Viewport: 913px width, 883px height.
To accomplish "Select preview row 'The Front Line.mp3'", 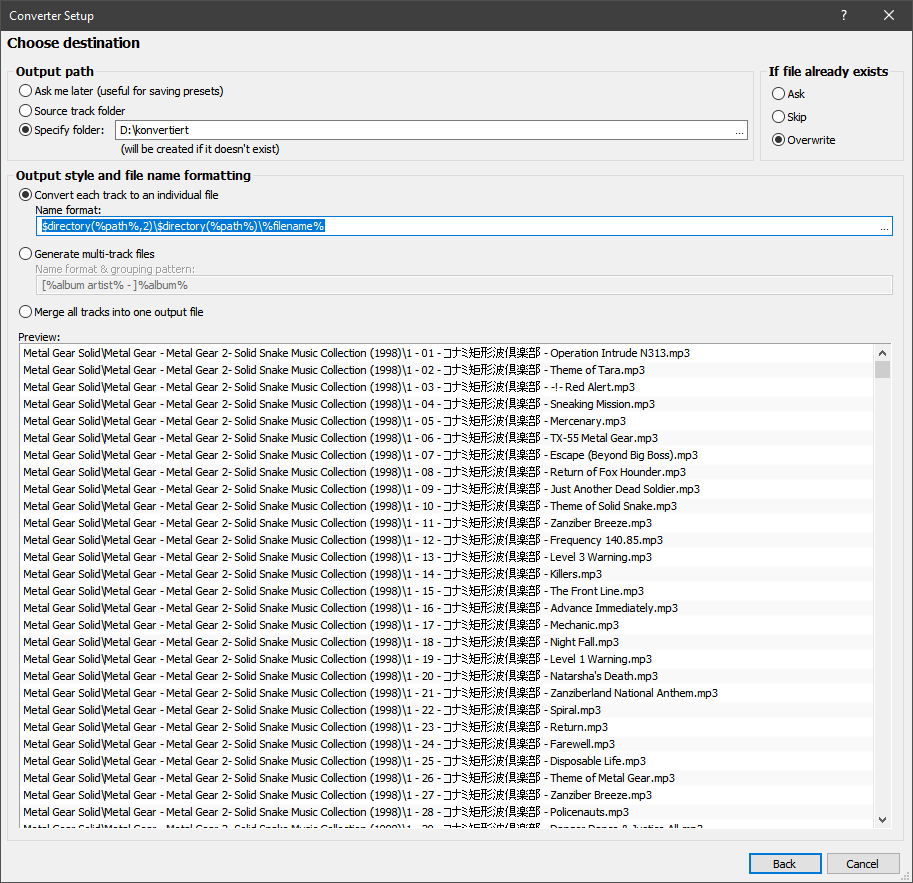I will click(x=446, y=591).
